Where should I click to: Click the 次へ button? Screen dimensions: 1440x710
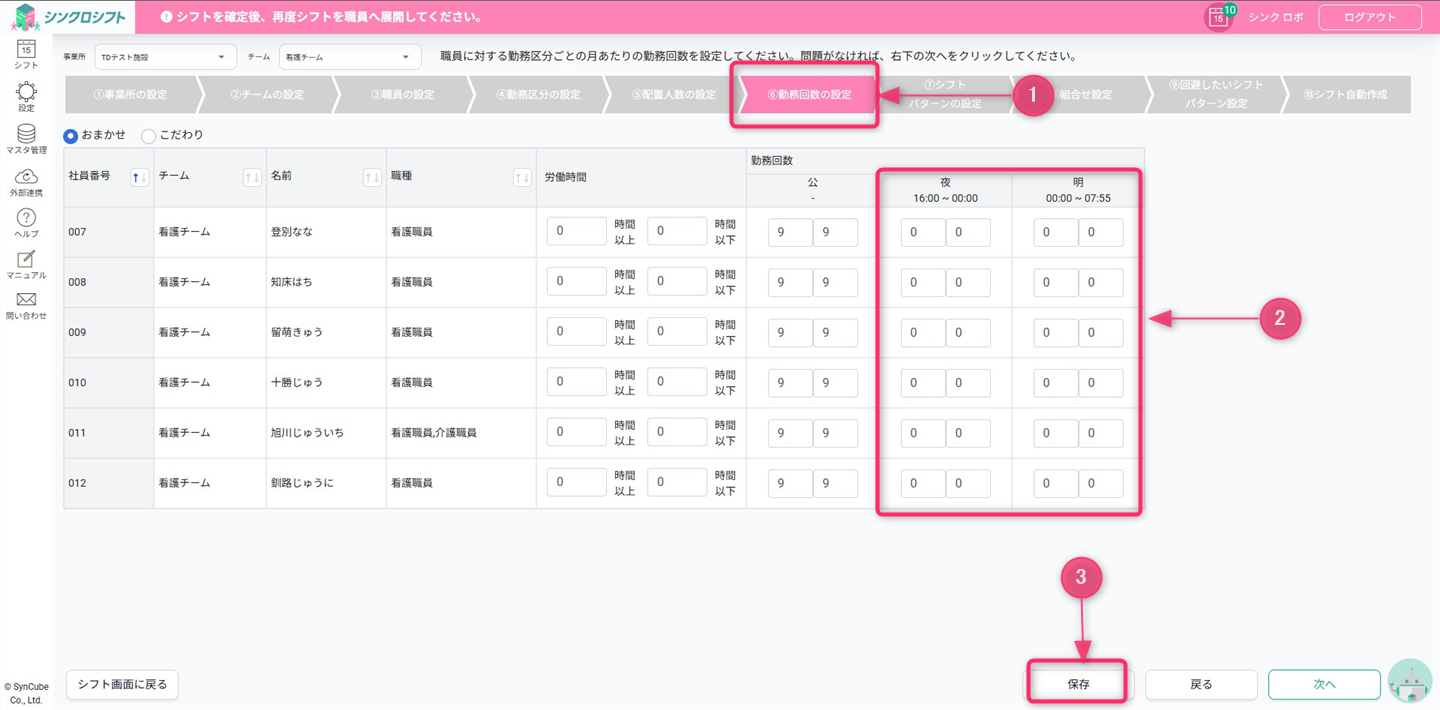[1323, 684]
